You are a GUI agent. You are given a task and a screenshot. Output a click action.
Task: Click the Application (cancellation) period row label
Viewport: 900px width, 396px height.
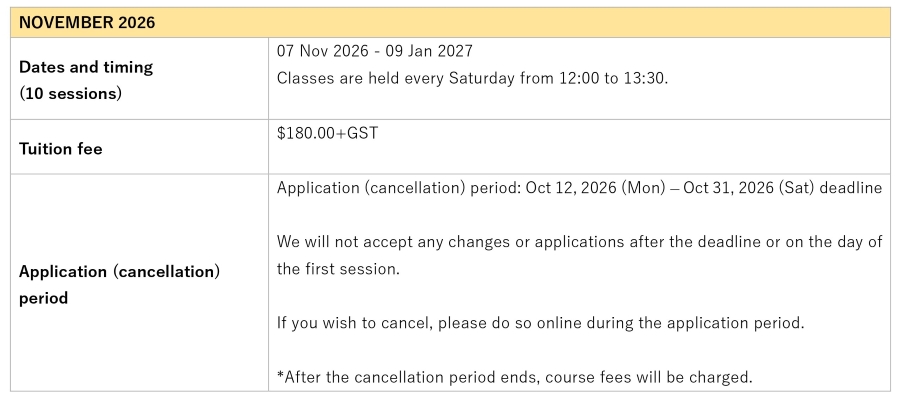pyautogui.click(x=119, y=285)
